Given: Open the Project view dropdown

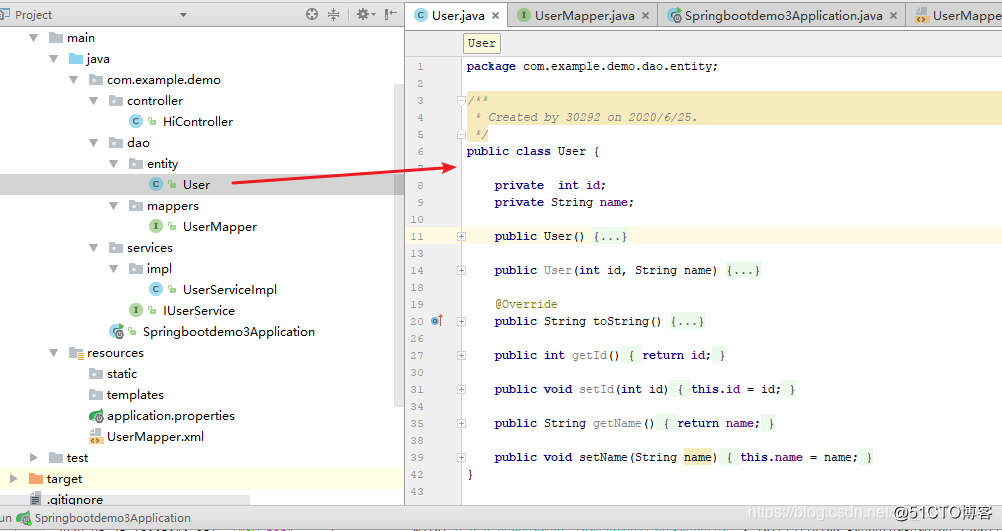Looking at the screenshot, I should tap(183, 15).
